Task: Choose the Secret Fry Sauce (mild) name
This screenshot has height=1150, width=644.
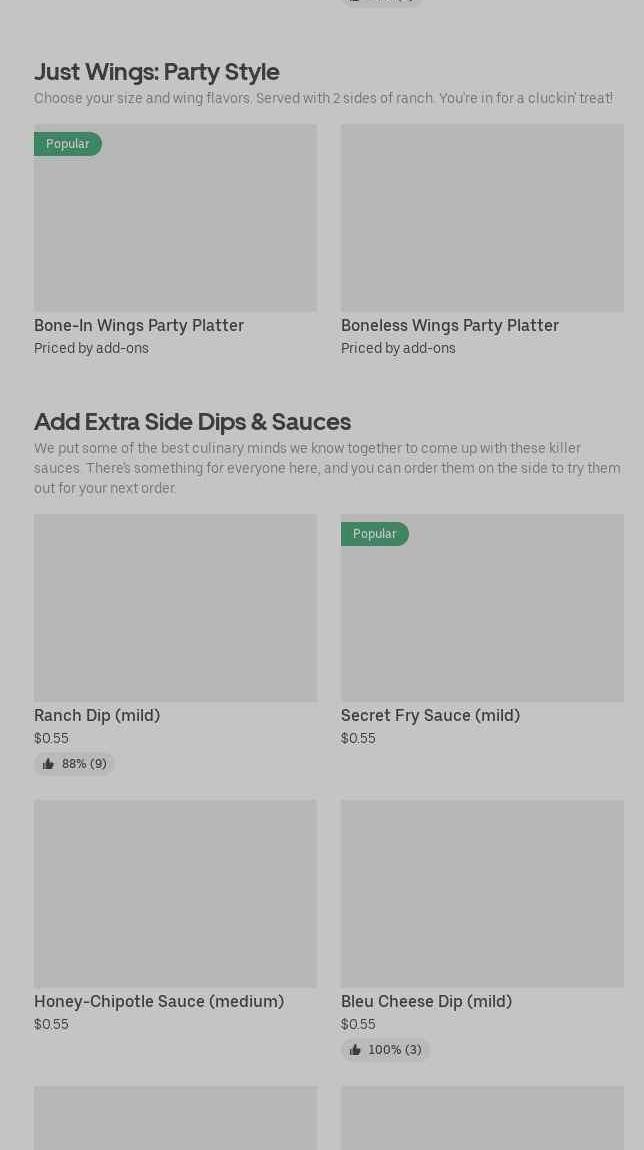Action: click(430, 715)
